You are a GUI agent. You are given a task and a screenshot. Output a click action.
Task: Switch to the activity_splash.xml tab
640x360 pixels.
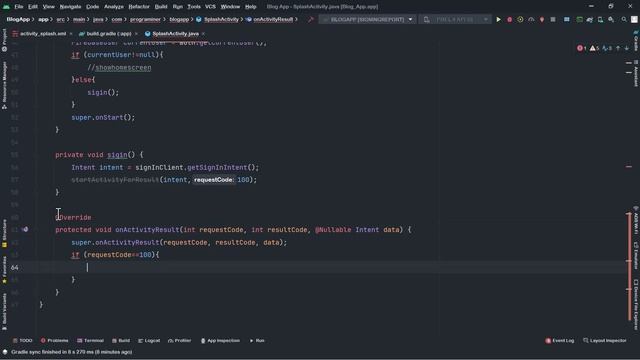coord(43,33)
